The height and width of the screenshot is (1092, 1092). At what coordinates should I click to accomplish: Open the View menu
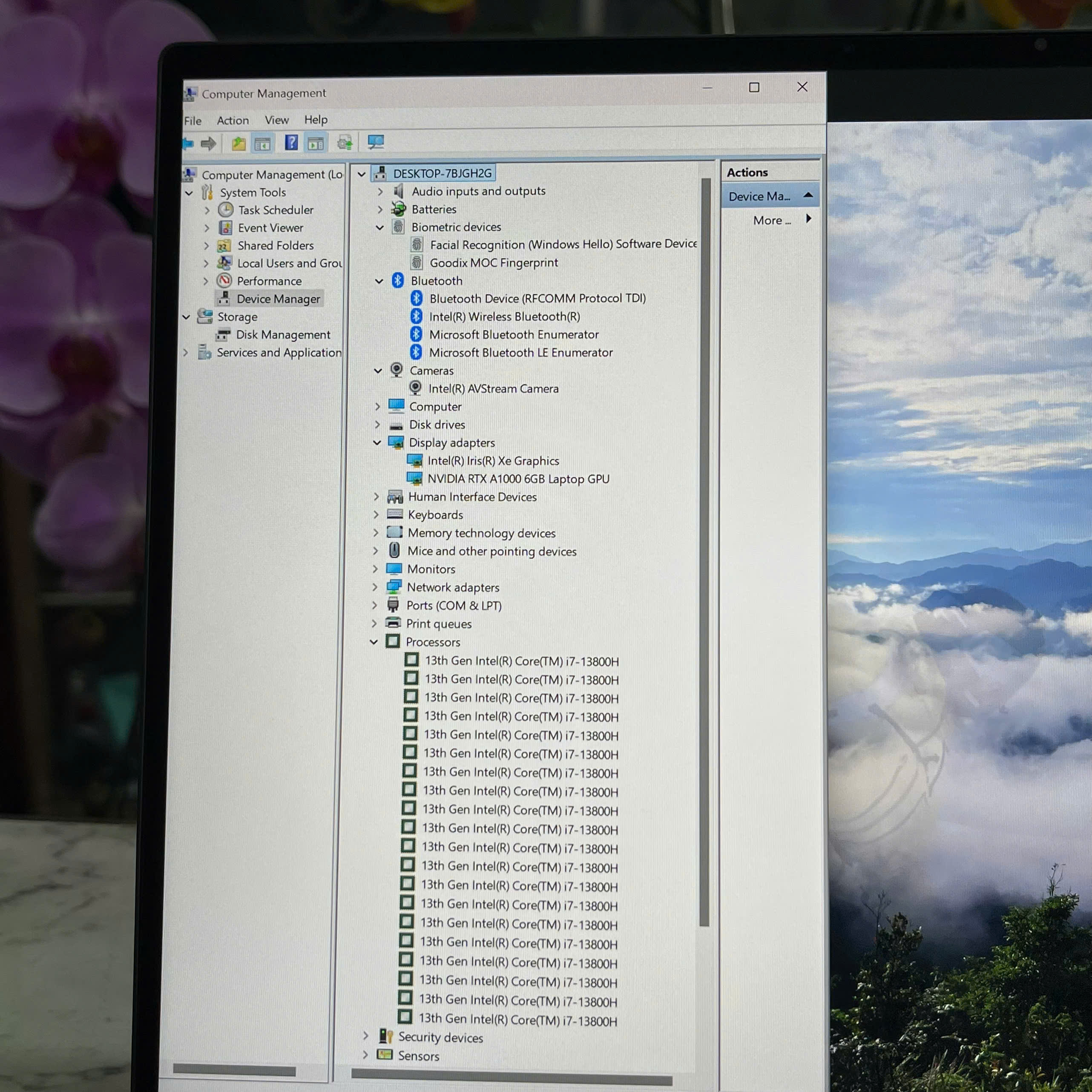pyautogui.click(x=277, y=120)
